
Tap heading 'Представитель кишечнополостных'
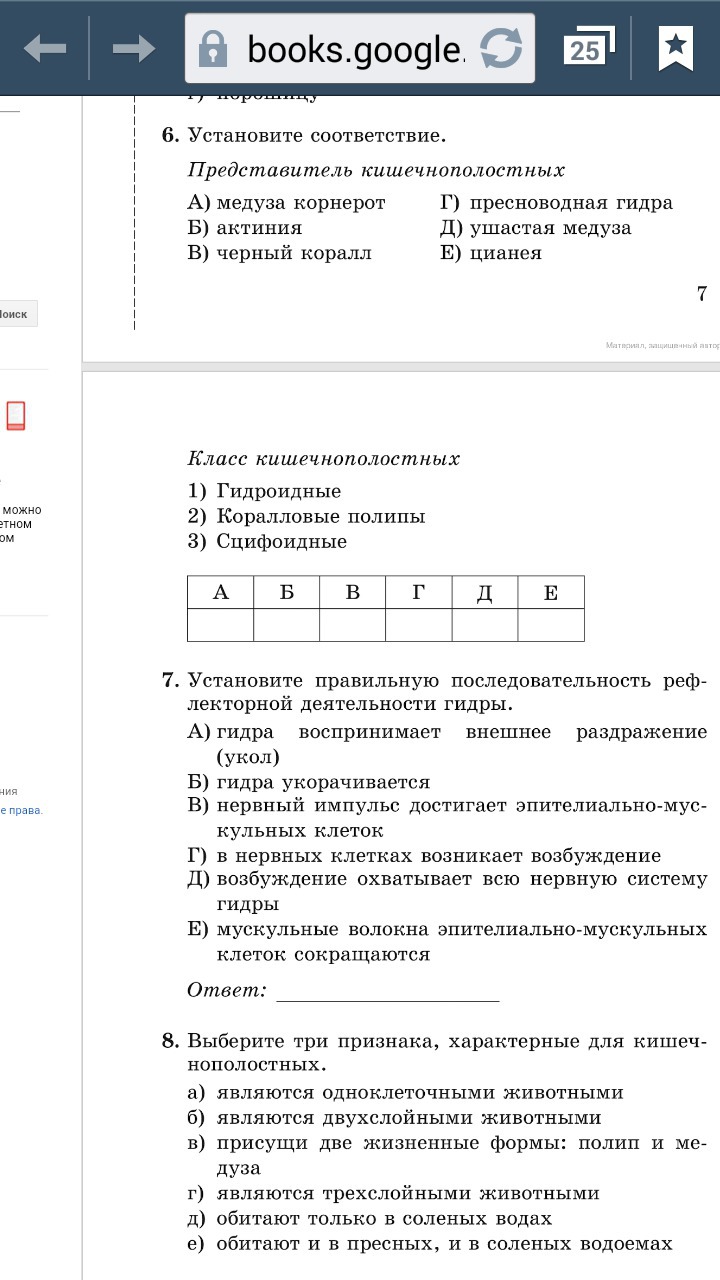[376, 171]
